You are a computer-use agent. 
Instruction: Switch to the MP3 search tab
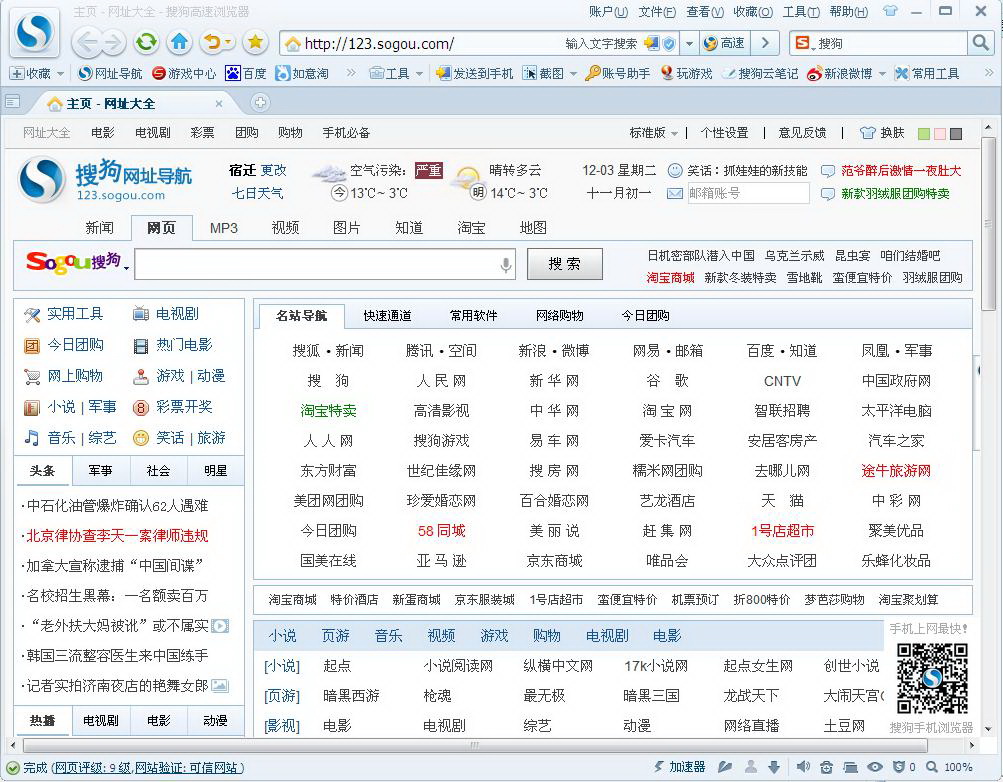[x=223, y=228]
